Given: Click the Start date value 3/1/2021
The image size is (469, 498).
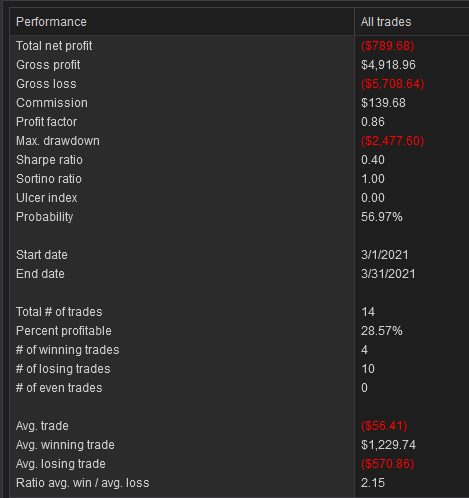Looking at the screenshot, I should pos(384,255).
